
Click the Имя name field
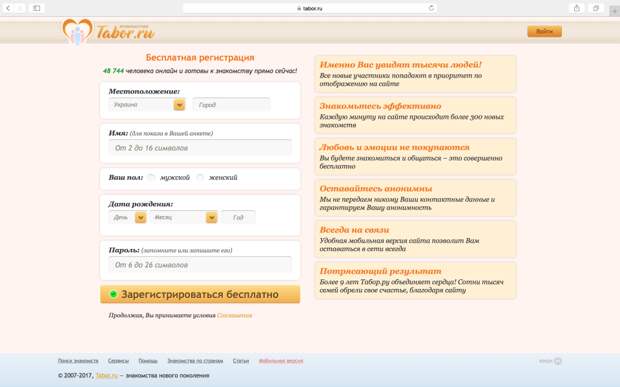pos(200,148)
